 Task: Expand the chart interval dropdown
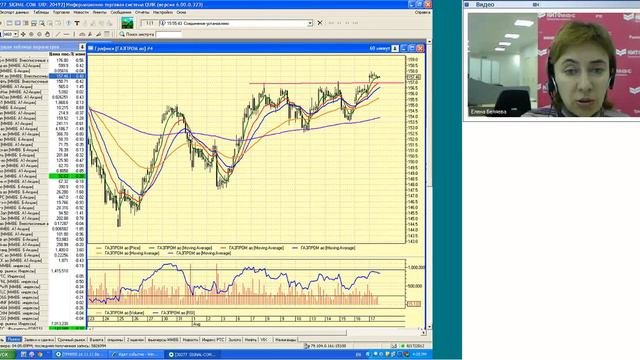click(x=16, y=34)
